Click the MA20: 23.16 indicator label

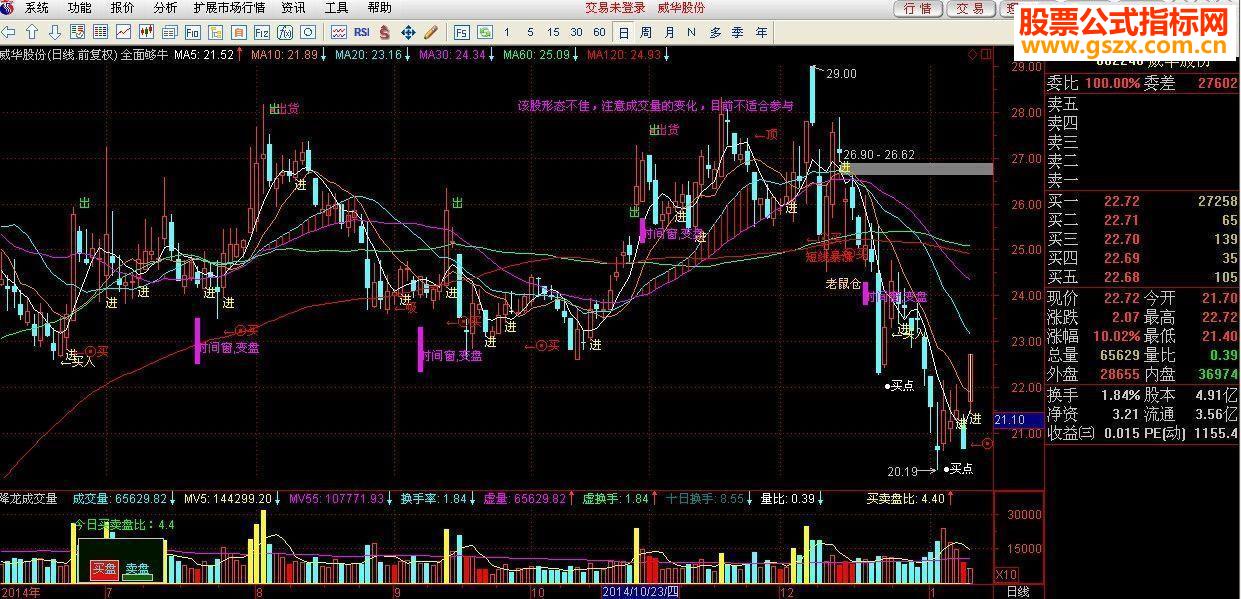(x=368, y=55)
